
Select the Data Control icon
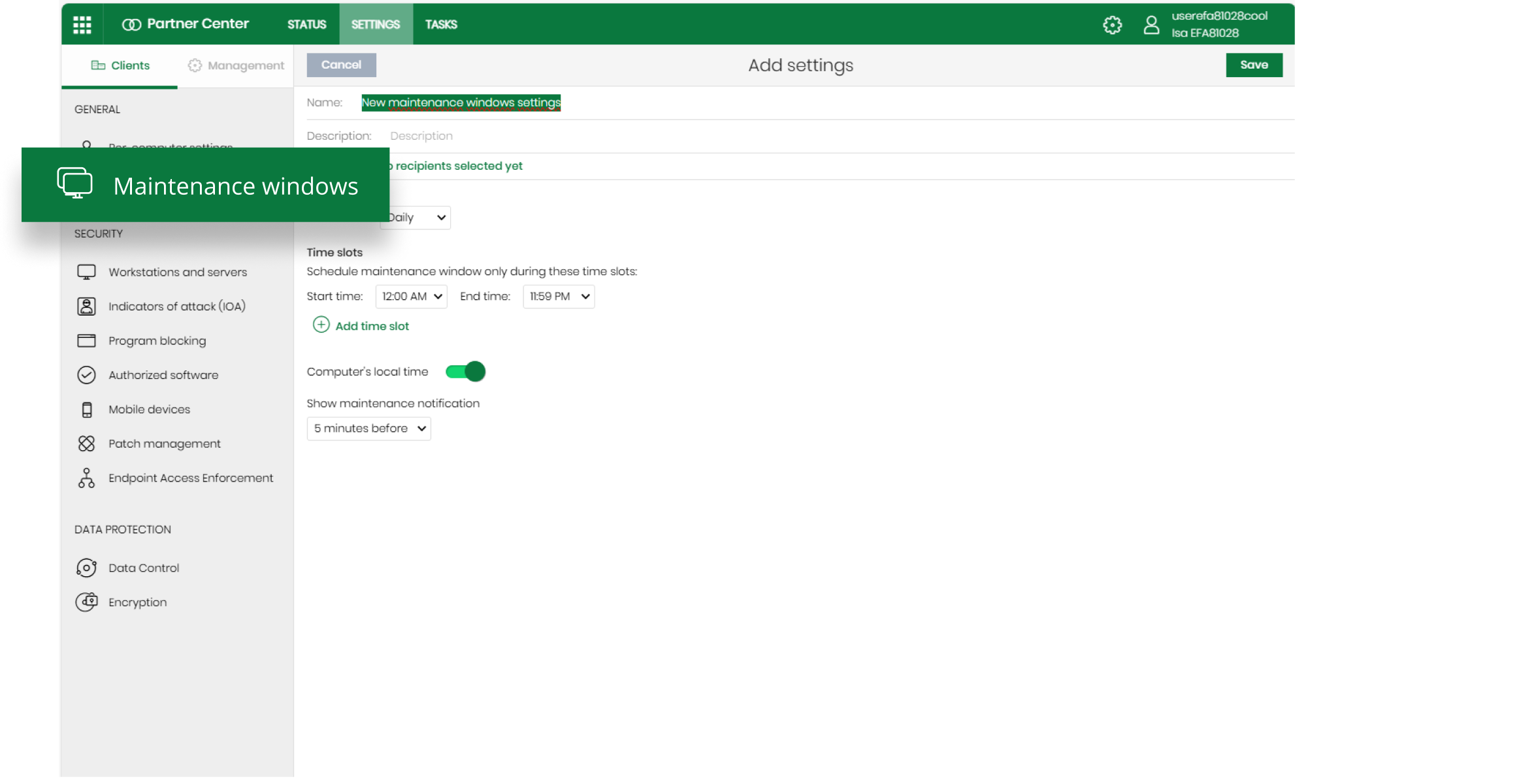86,568
